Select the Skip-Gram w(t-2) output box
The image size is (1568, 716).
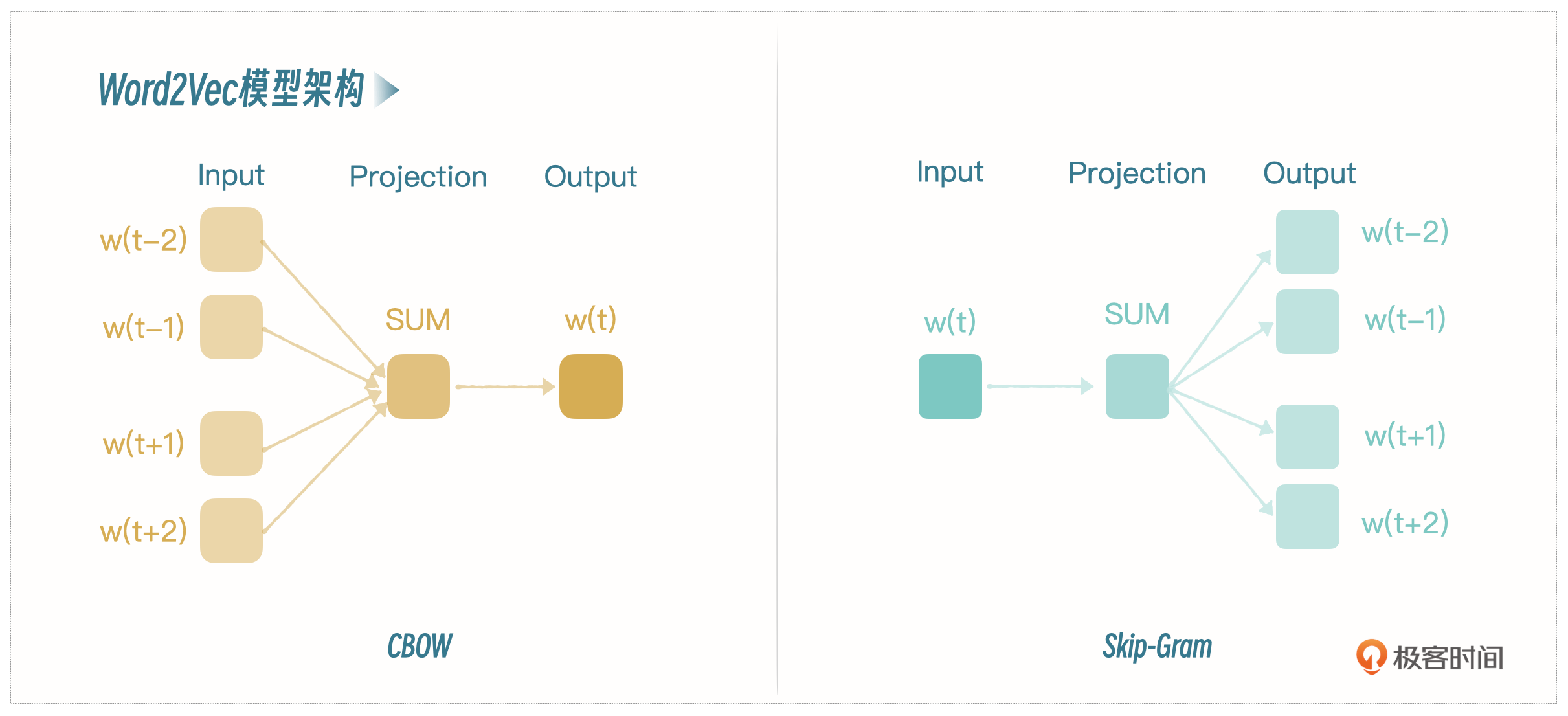(1307, 242)
